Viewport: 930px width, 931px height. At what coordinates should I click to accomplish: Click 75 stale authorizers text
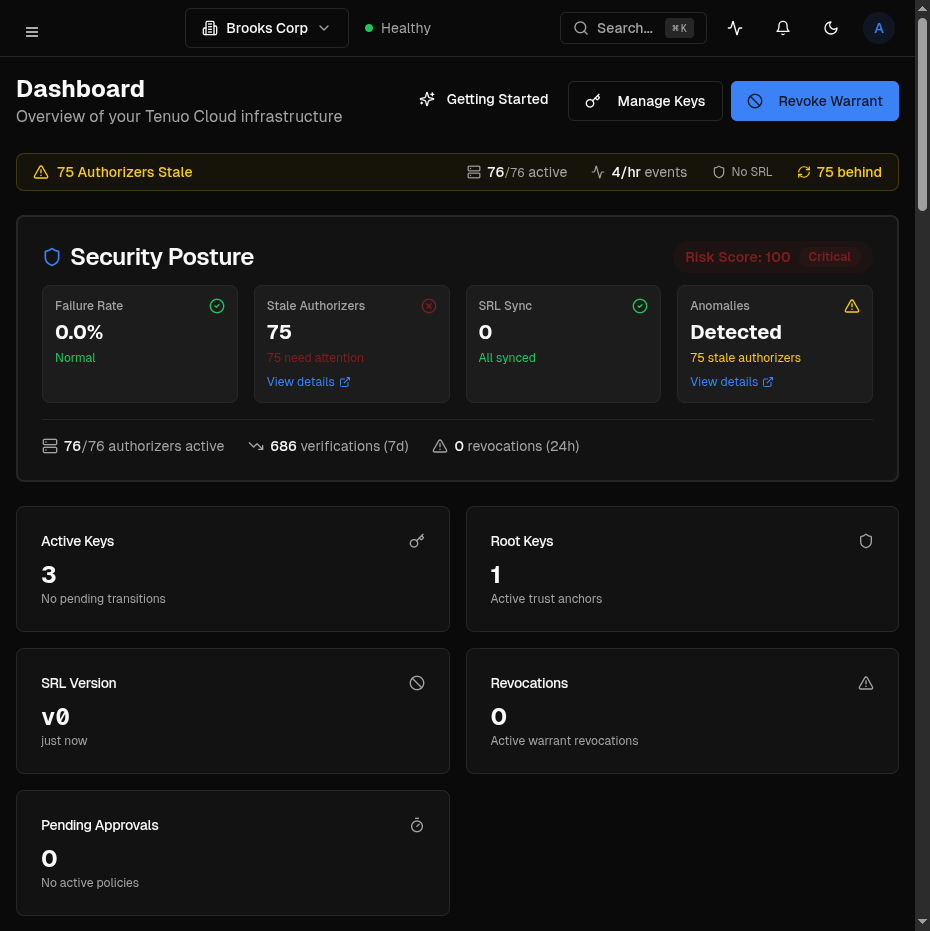[x=745, y=357]
